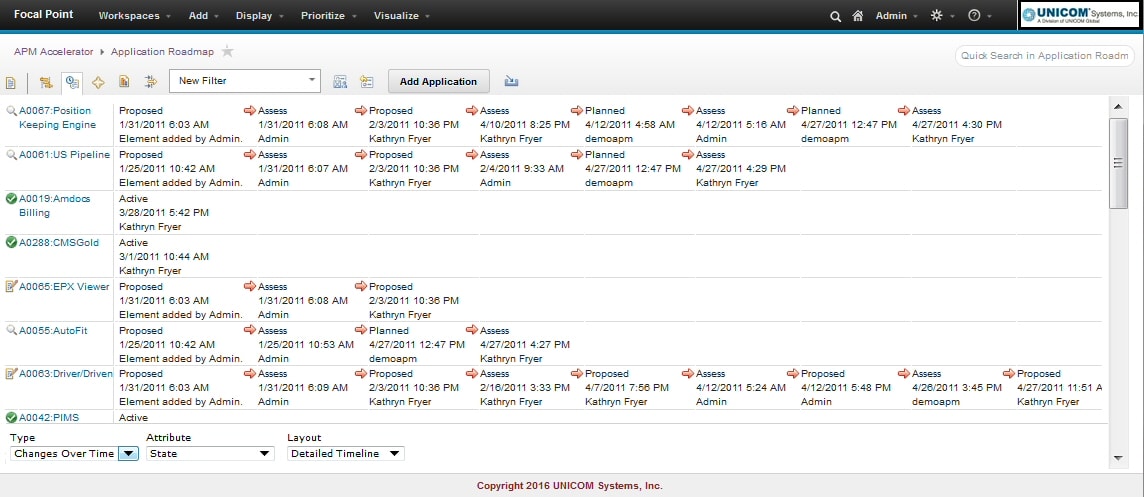The image size is (1144, 497).
Task: Switch to the tree hierarchy view icon
Action: click(x=46, y=82)
